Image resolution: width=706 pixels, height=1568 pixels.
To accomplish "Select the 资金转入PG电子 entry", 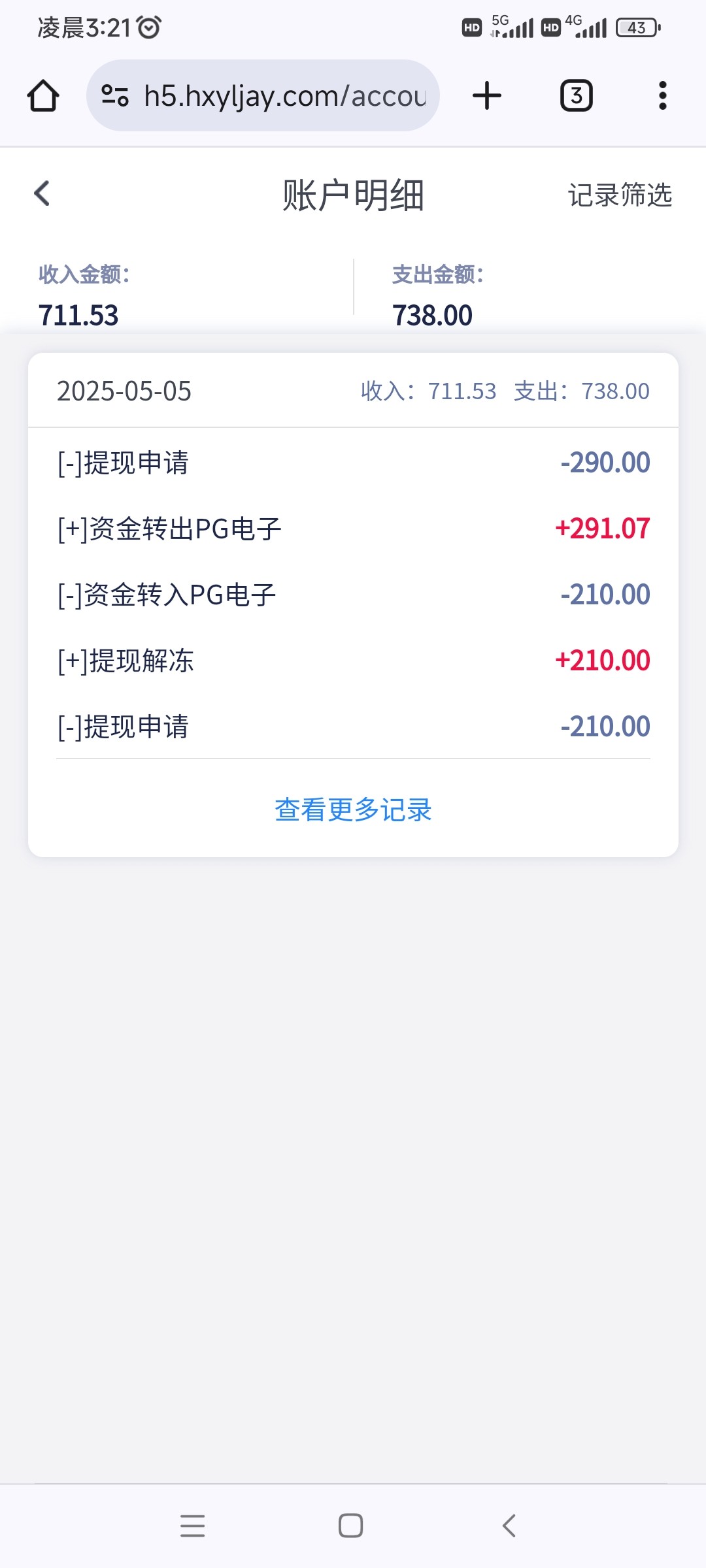I will (x=353, y=595).
